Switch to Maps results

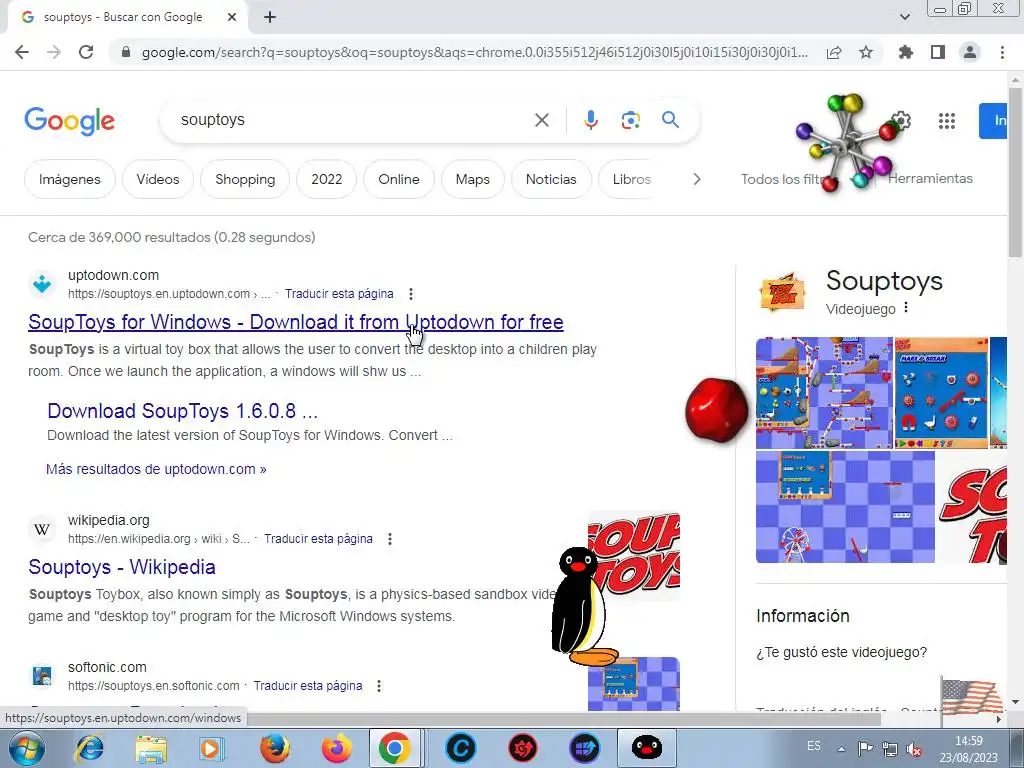[x=473, y=179]
